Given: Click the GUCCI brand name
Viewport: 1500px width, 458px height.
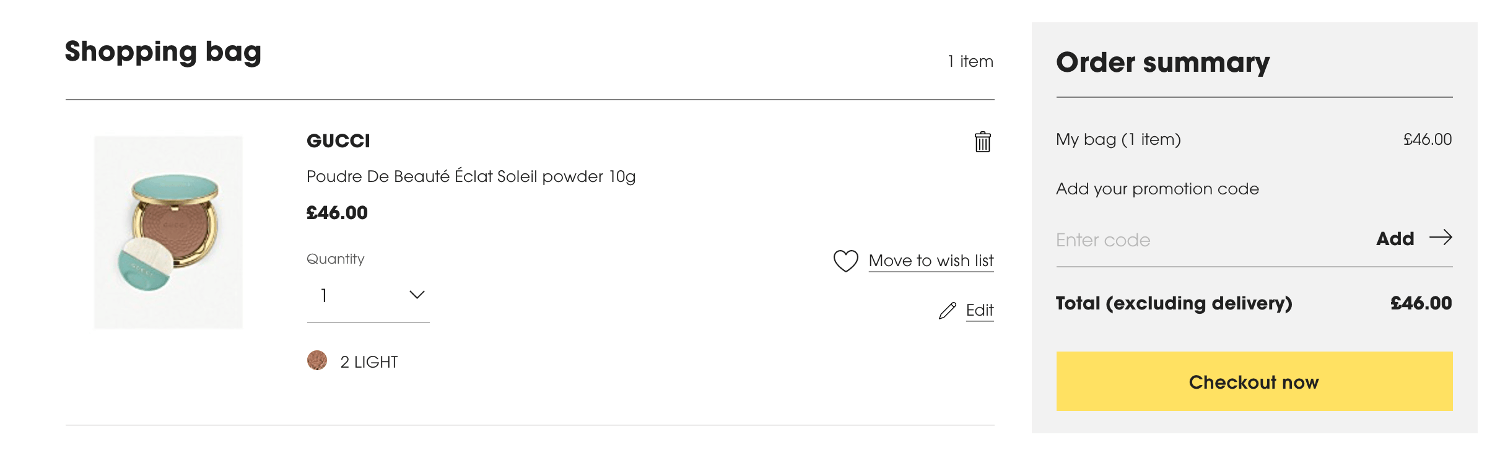Looking at the screenshot, I should (338, 141).
